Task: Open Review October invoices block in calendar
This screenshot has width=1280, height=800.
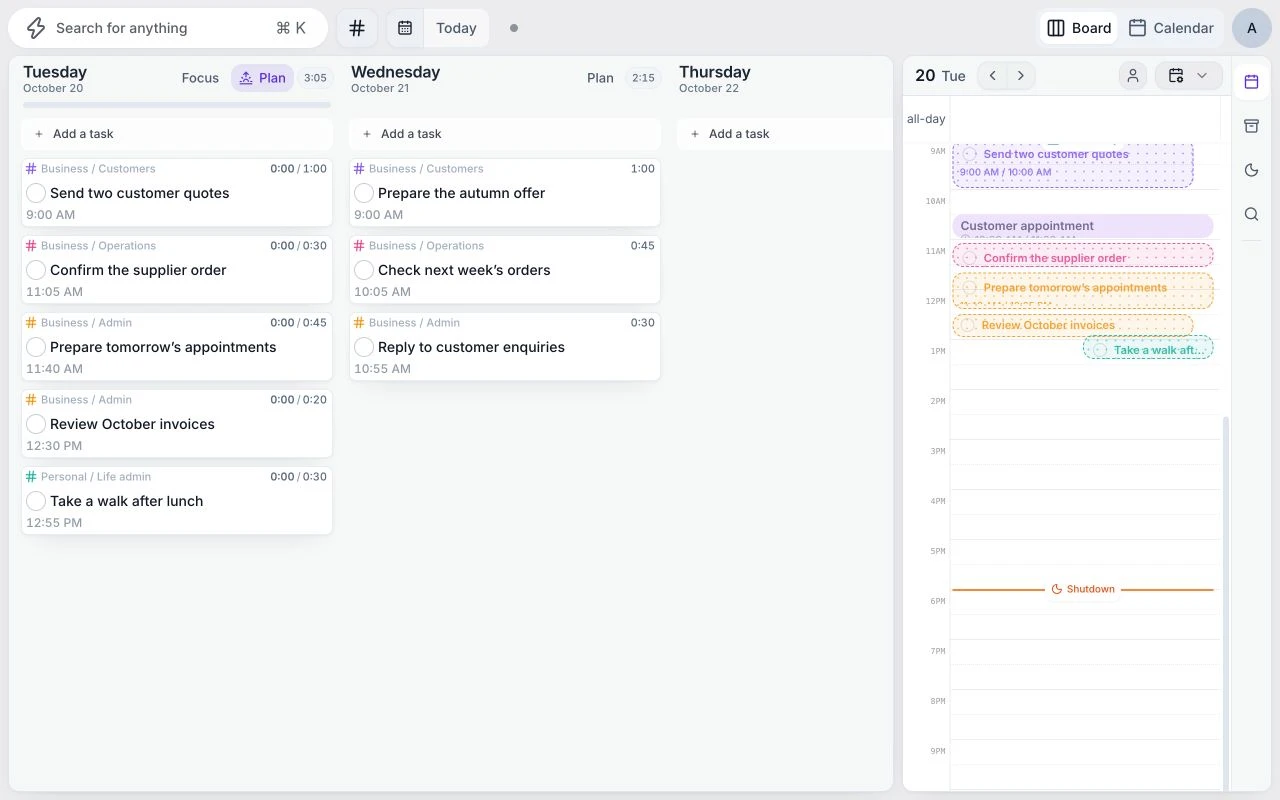Action: coord(1072,325)
